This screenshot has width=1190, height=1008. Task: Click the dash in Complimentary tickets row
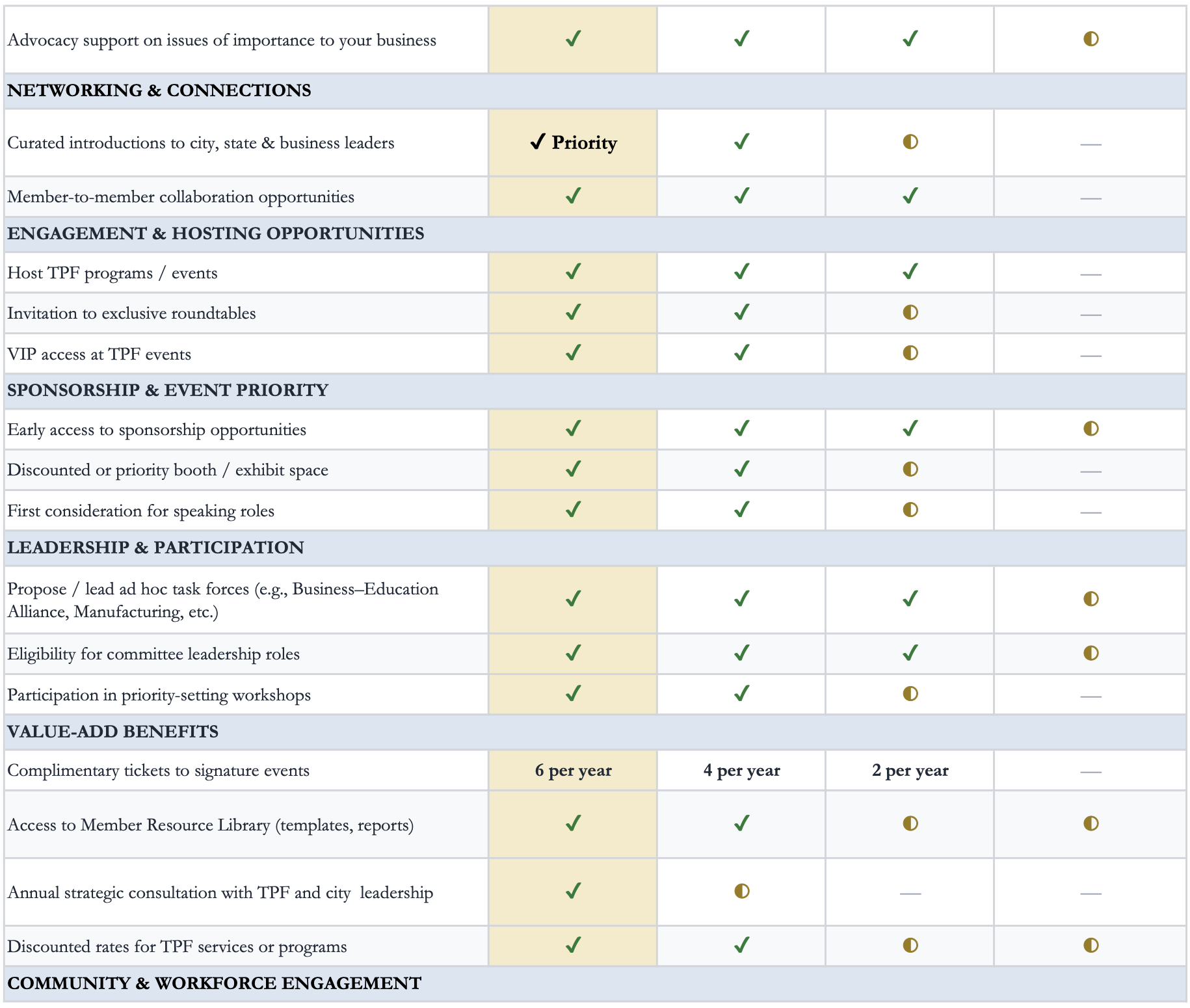(x=1091, y=772)
